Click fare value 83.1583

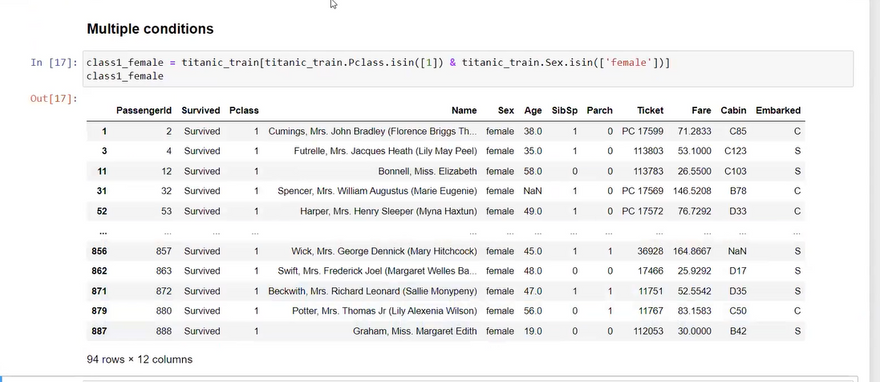click(x=694, y=311)
